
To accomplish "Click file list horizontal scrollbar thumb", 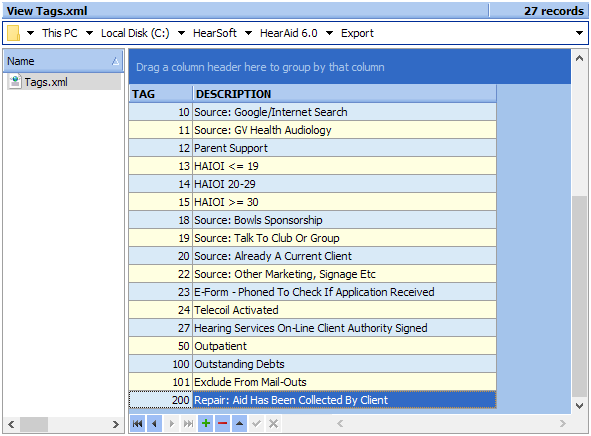I will pyautogui.click(x=34, y=424).
